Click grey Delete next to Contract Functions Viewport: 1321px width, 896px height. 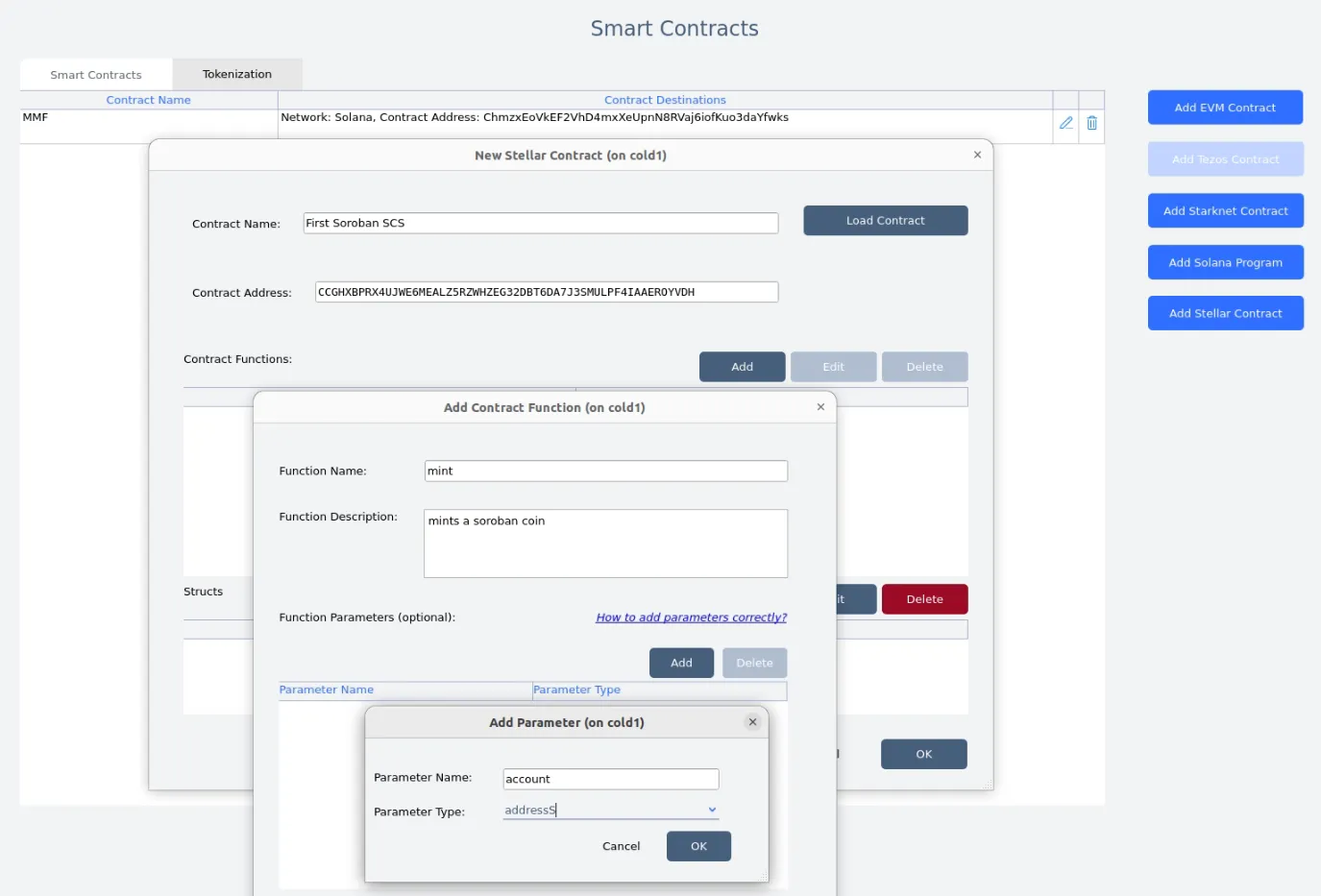pyautogui.click(x=924, y=367)
